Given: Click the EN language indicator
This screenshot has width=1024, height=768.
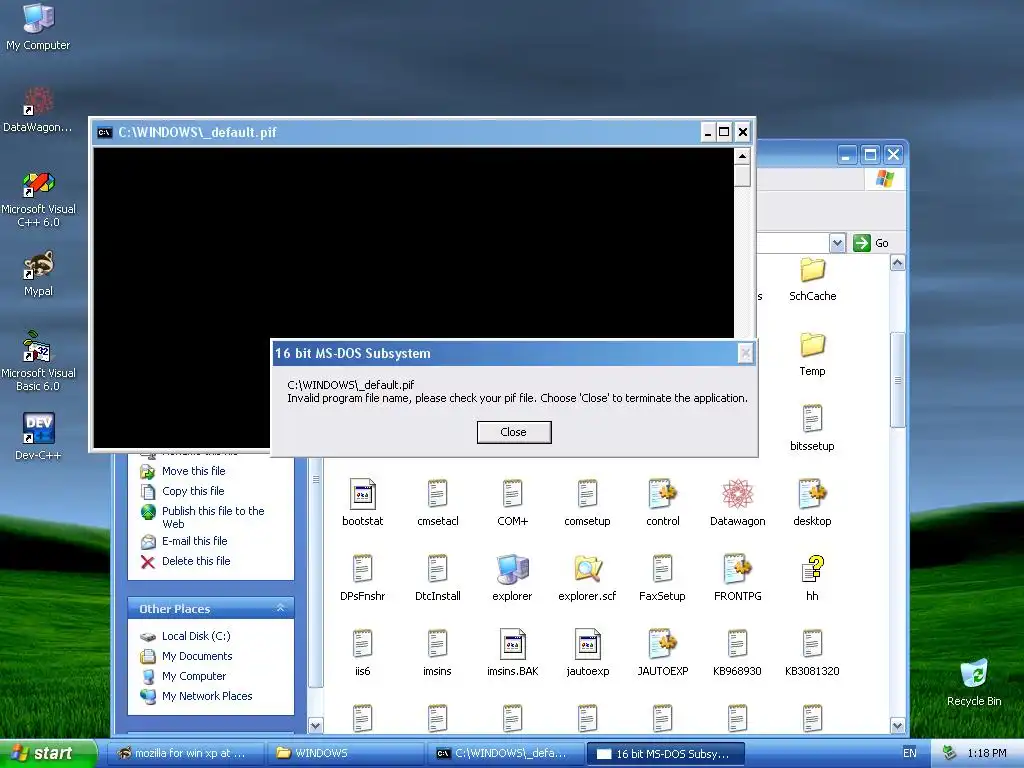Looking at the screenshot, I should tap(909, 753).
